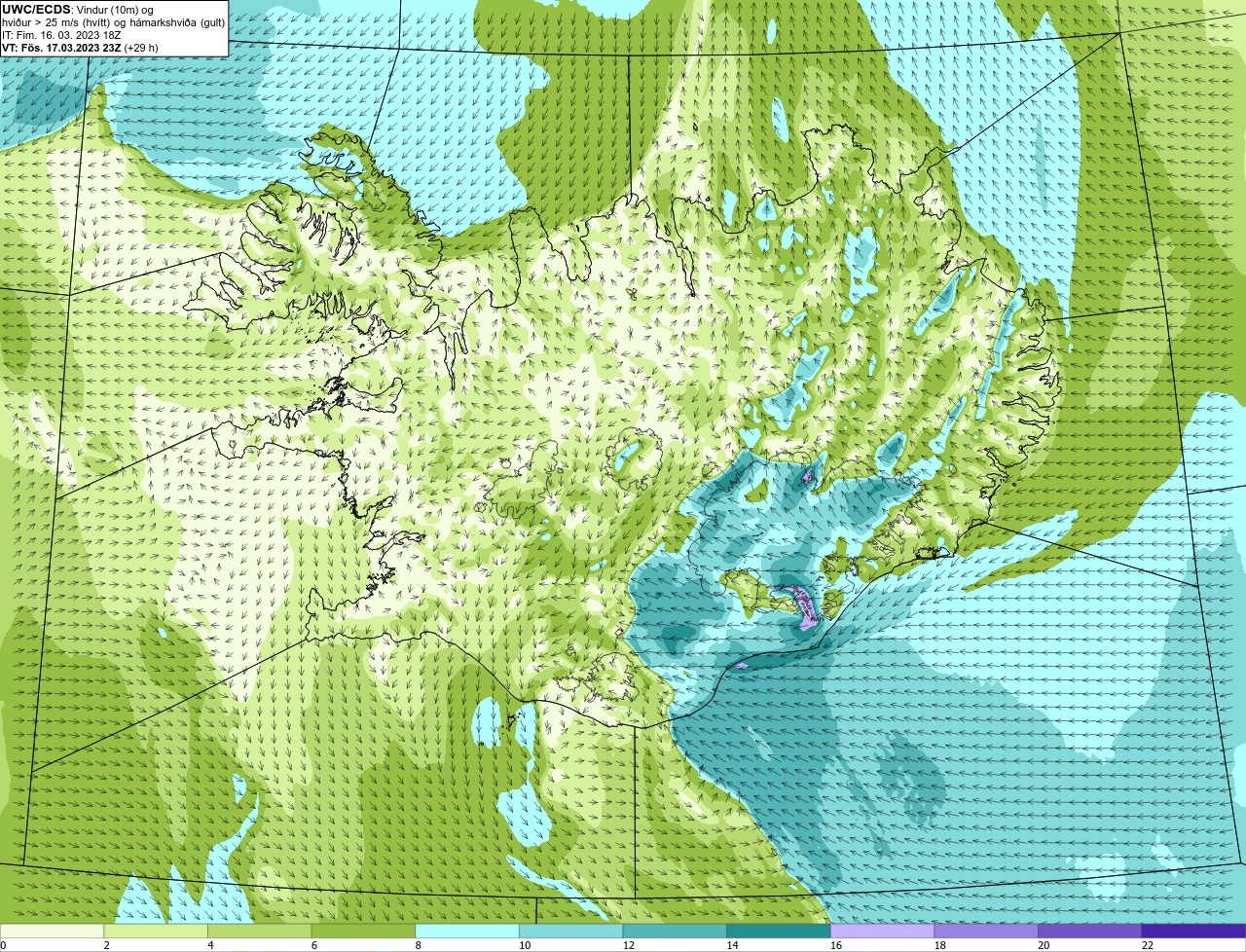
Task: Click the legend scale label "14"
Action: (x=732, y=945)
